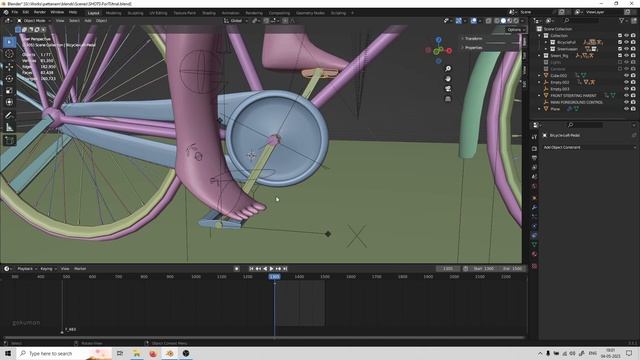This screenshot has width=640, height=360.
Task: Open the Tool properties tab icon
Action: pyautogui.click(x=534, y=137)
